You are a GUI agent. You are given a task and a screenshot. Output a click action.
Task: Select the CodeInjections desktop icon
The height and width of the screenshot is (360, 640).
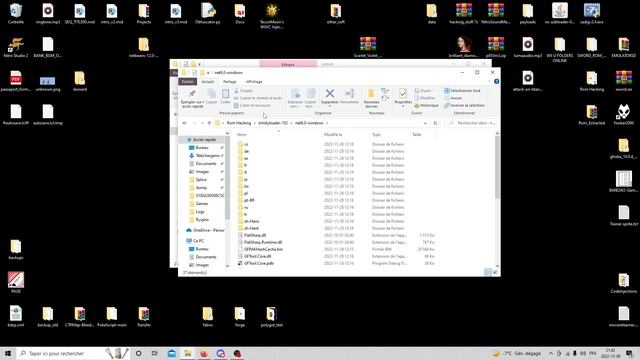[x=624, y=283]
